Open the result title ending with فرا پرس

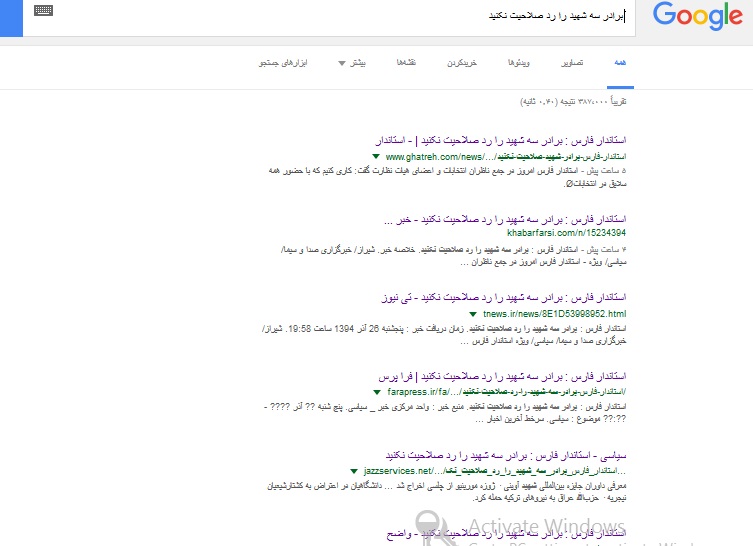click(x=502, y=376)
